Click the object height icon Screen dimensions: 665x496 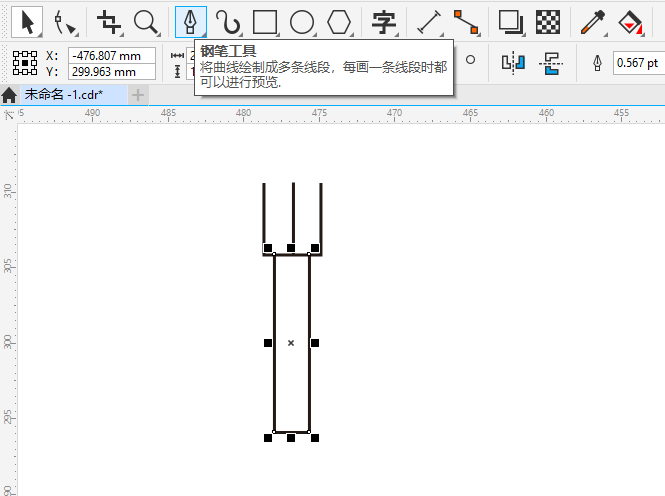pos(177,71)
